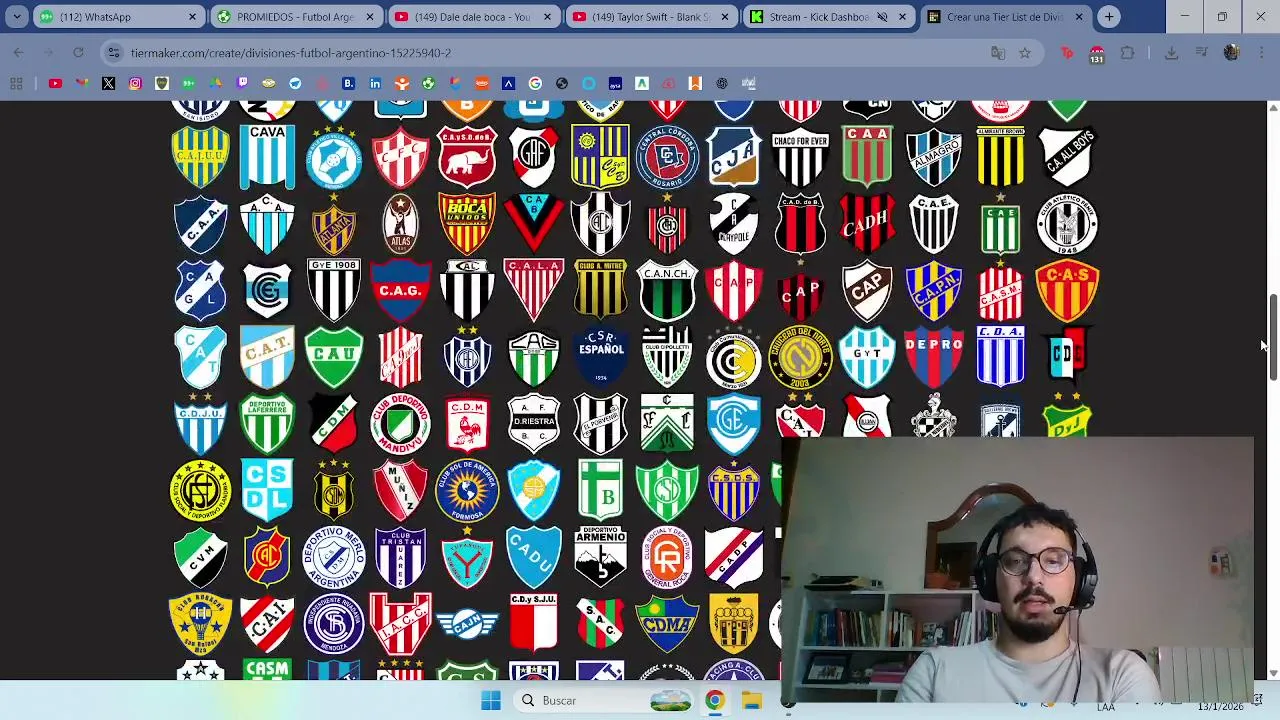
Task: Choose the CSR Español badge
Action: pos(600,356)
